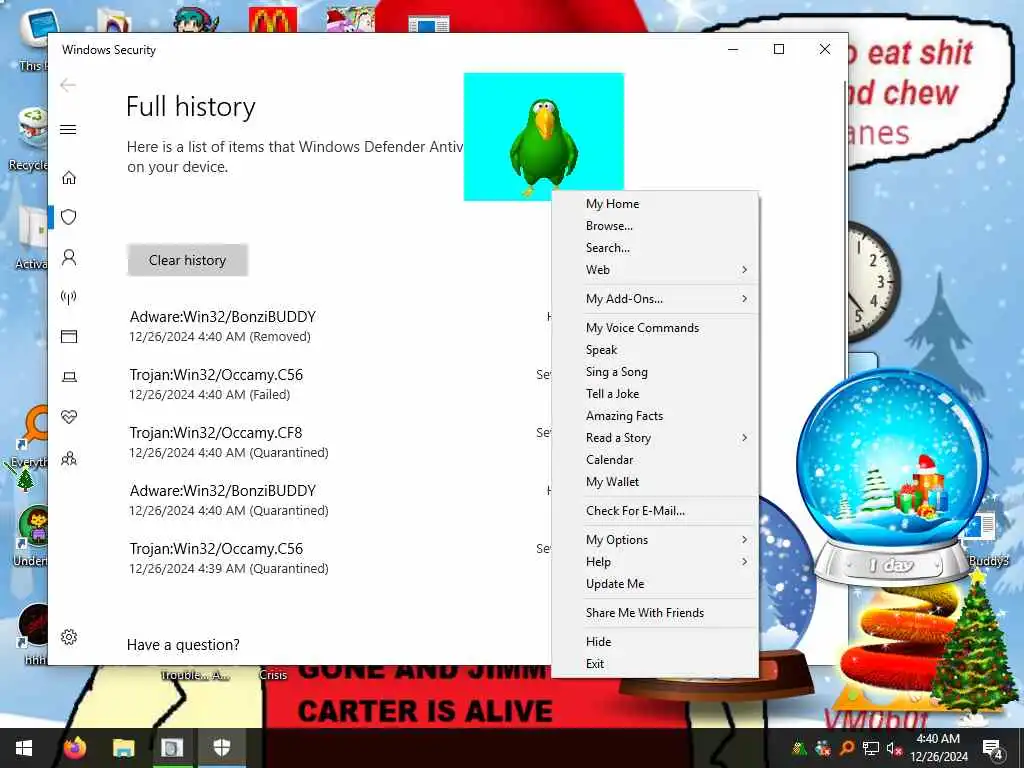
Task: Open the hamburger navigation menu
Action: 68,129
